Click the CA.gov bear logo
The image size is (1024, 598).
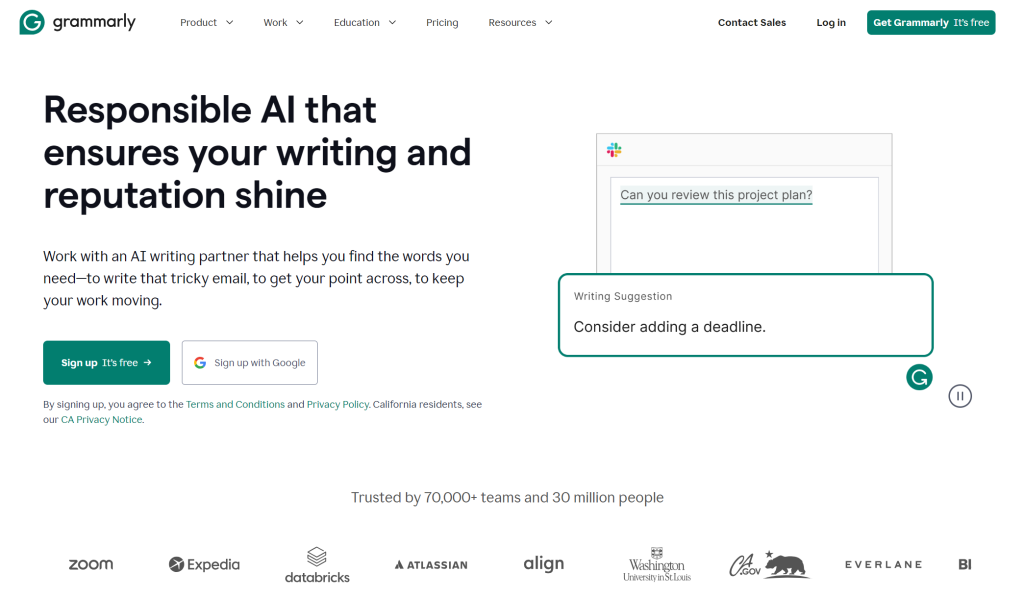pos(768,563)
